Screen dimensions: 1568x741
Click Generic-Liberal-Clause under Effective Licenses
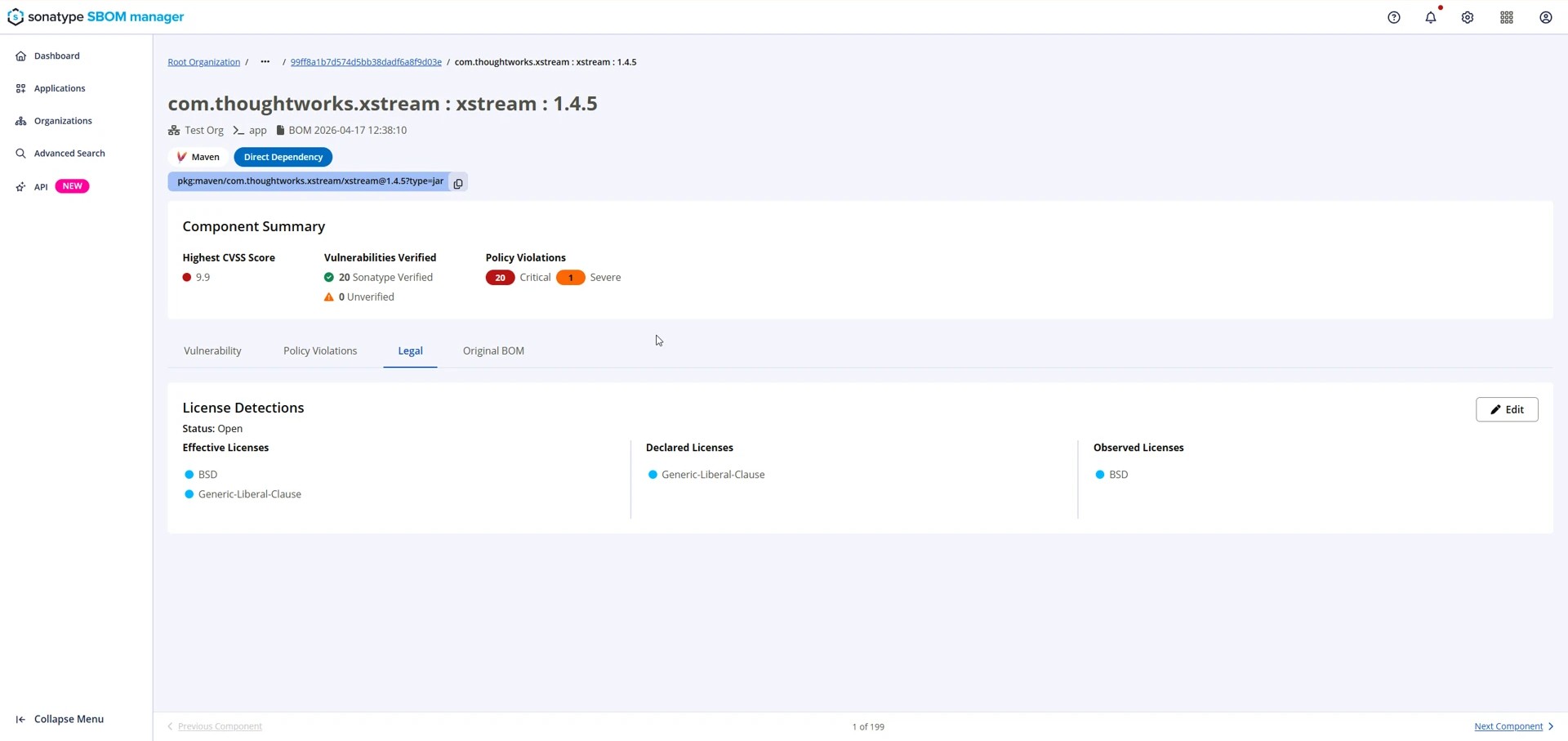pos(250,494)
